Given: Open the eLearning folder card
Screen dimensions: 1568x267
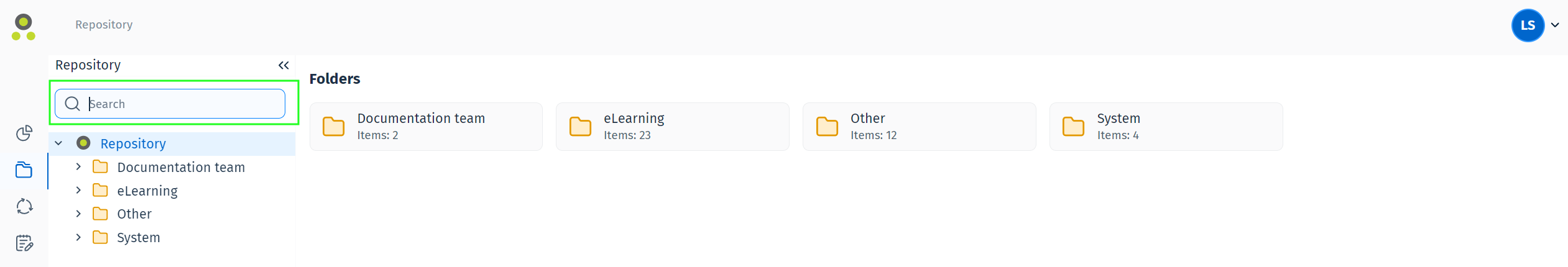Looking at the screenshot, I should 672,127.
